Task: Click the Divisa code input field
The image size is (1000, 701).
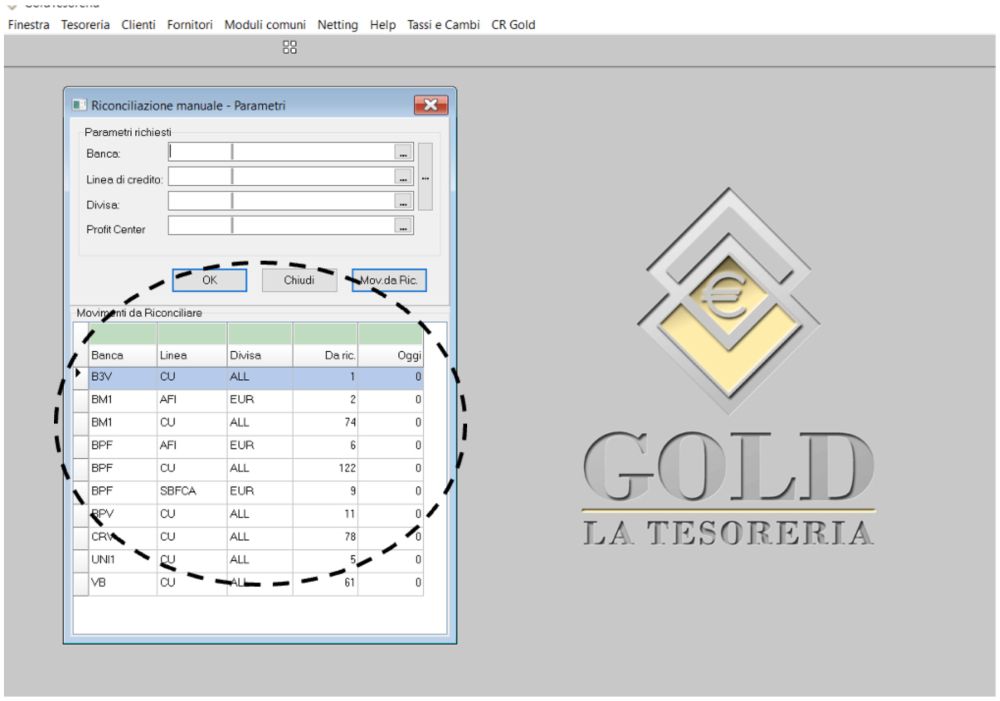Action: (200, 202)
